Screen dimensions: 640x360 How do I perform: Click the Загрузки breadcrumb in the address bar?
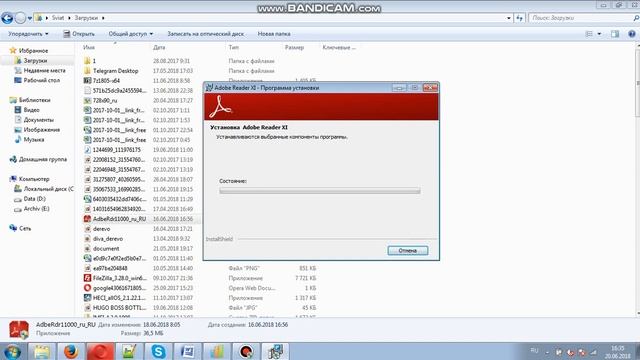86,18
